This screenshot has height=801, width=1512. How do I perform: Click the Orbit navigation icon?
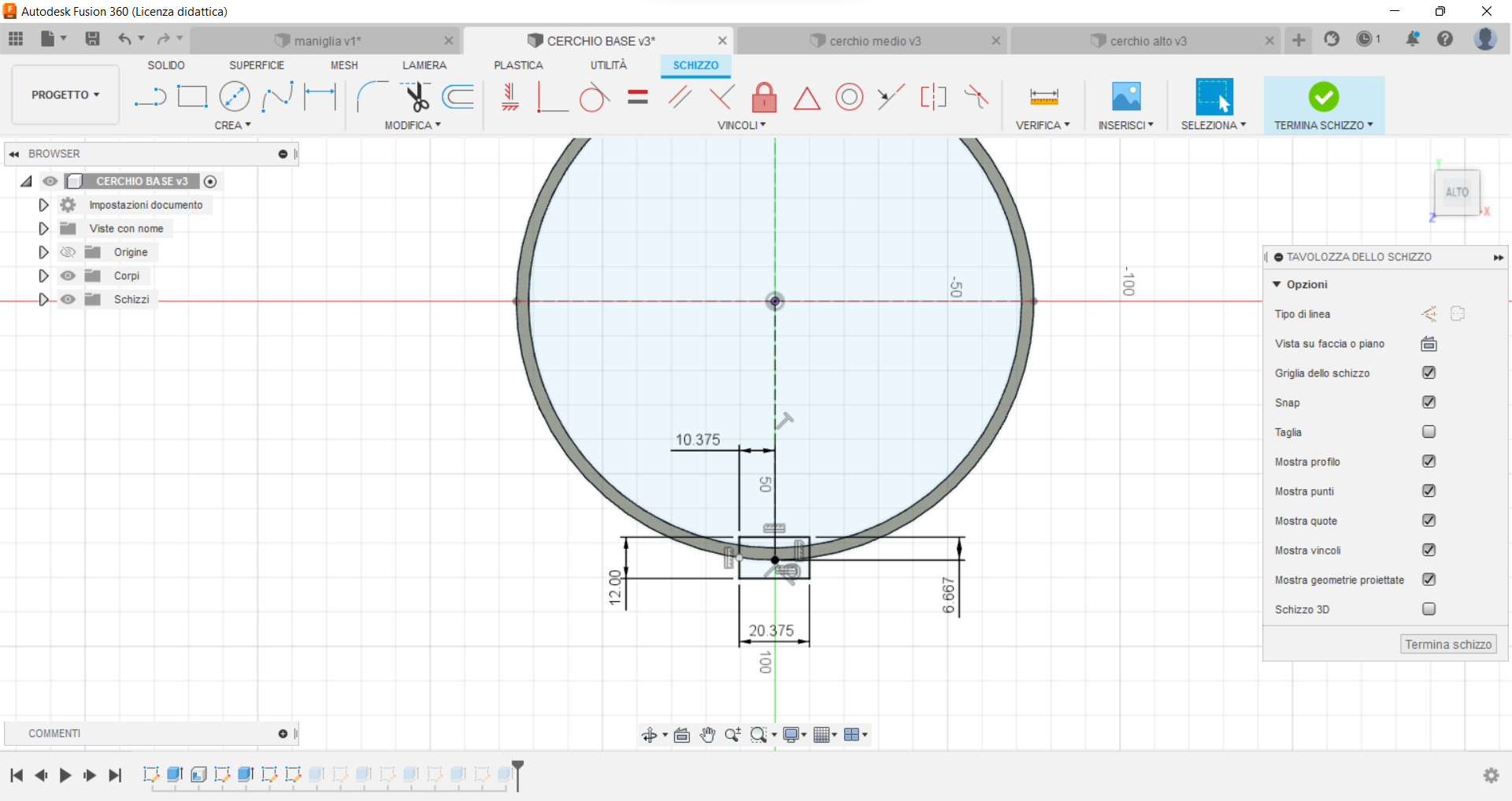coord(650,734)
